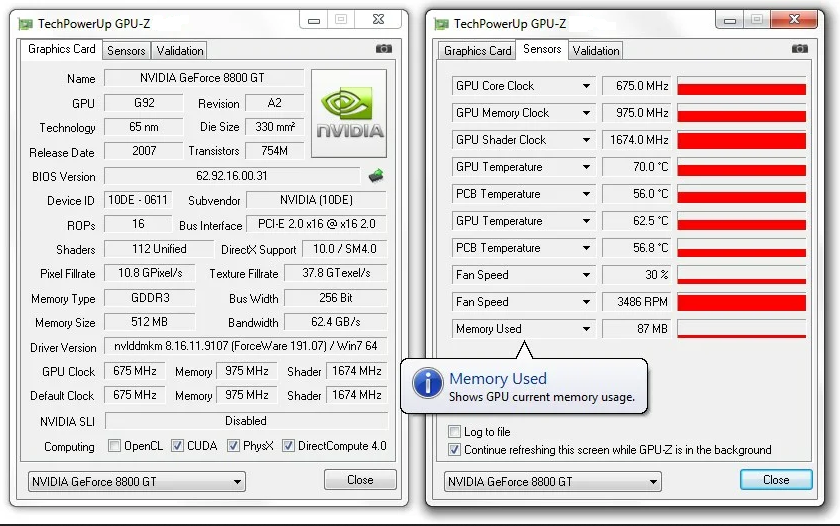Toggle the DirectCompute 4.0 checkbox

coord(288,446)
